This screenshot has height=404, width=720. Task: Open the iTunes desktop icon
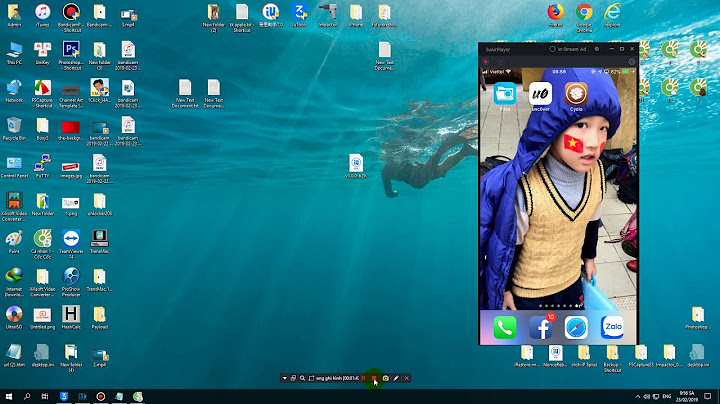click(42, 15)
